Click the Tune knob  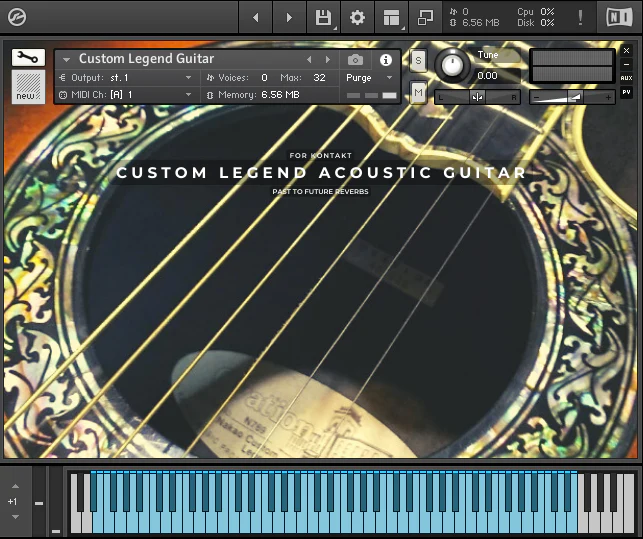pyautogui.click(x=451, y=65)
